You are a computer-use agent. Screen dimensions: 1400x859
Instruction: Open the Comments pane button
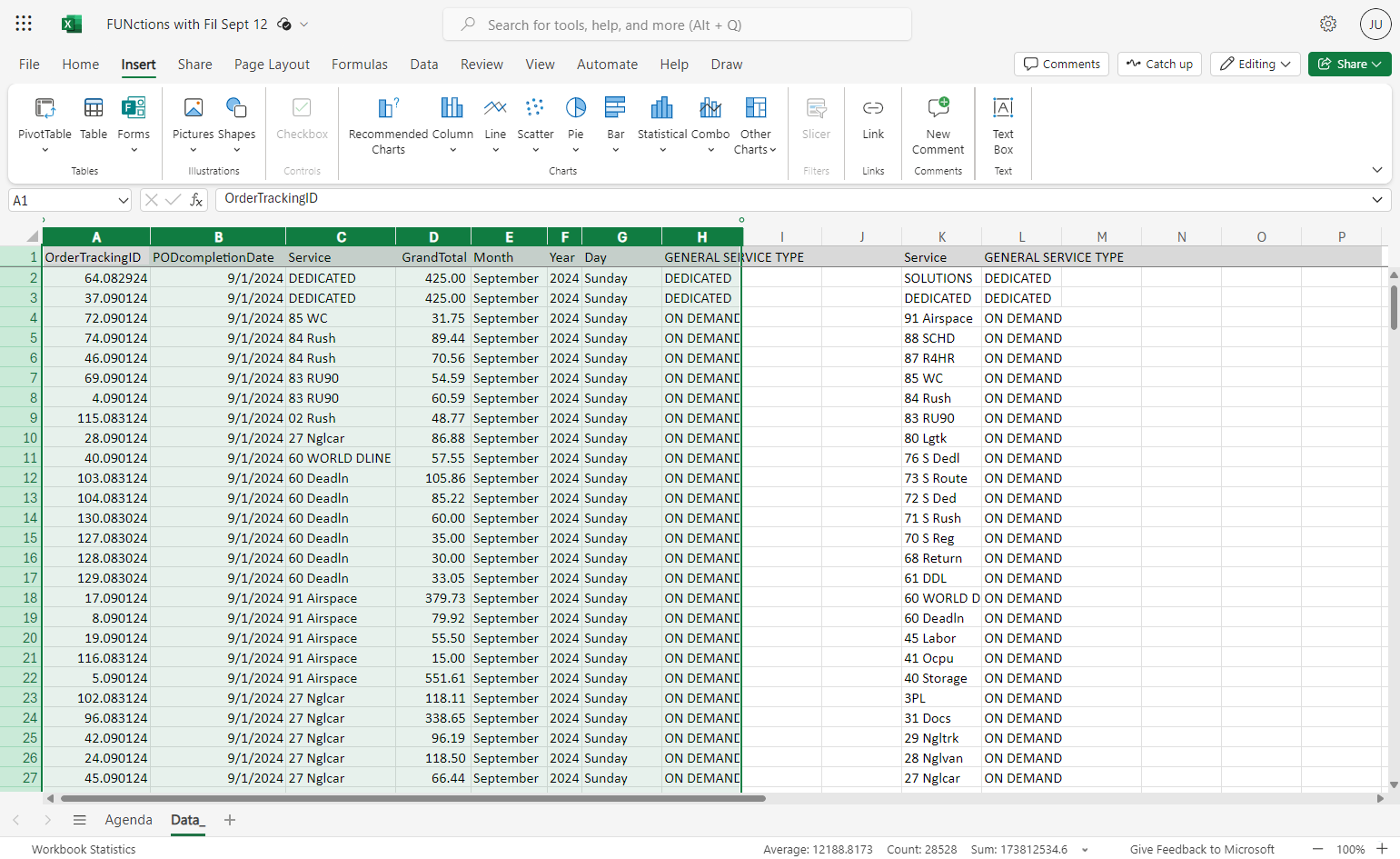click(1061, 64)
